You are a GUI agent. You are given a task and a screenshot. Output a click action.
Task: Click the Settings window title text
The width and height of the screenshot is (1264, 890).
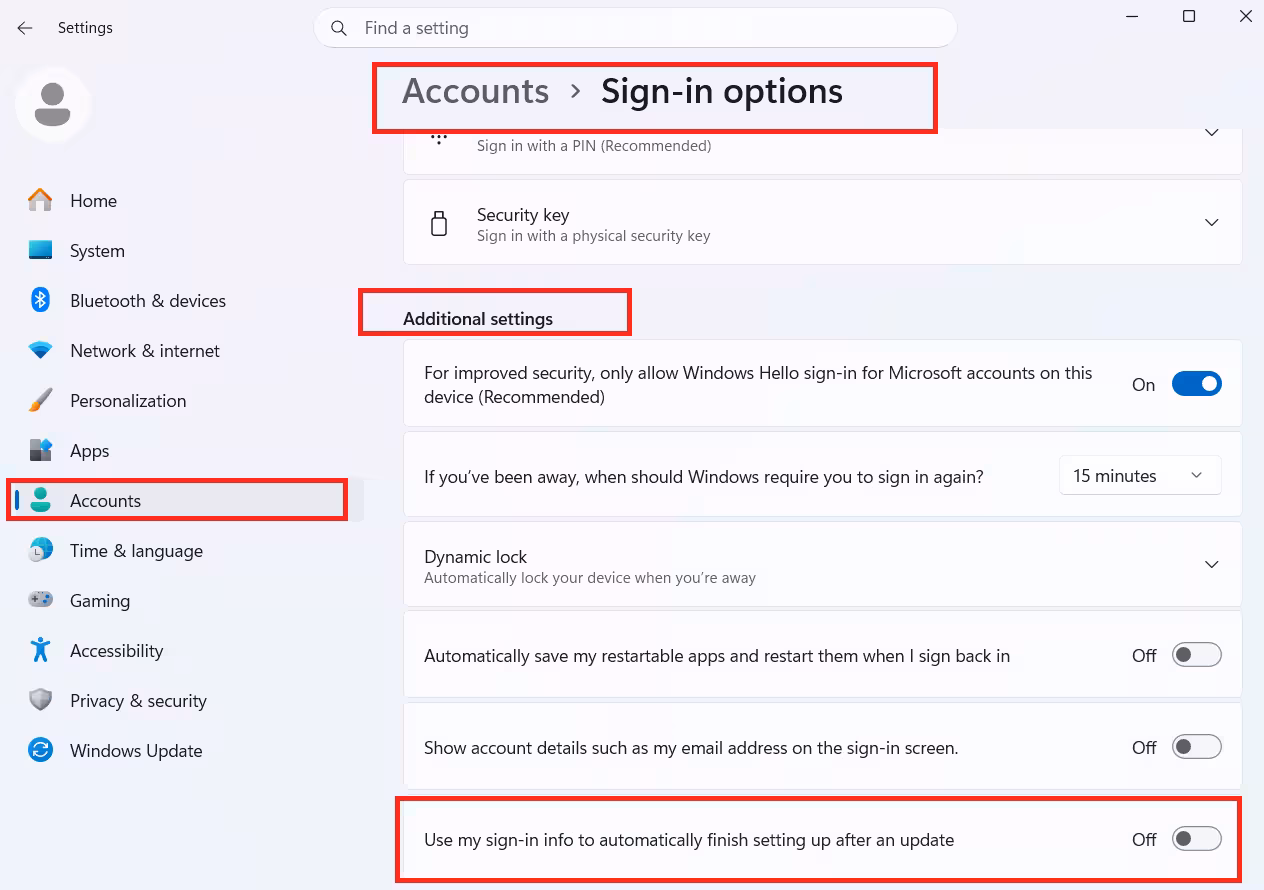click(85, 28)
